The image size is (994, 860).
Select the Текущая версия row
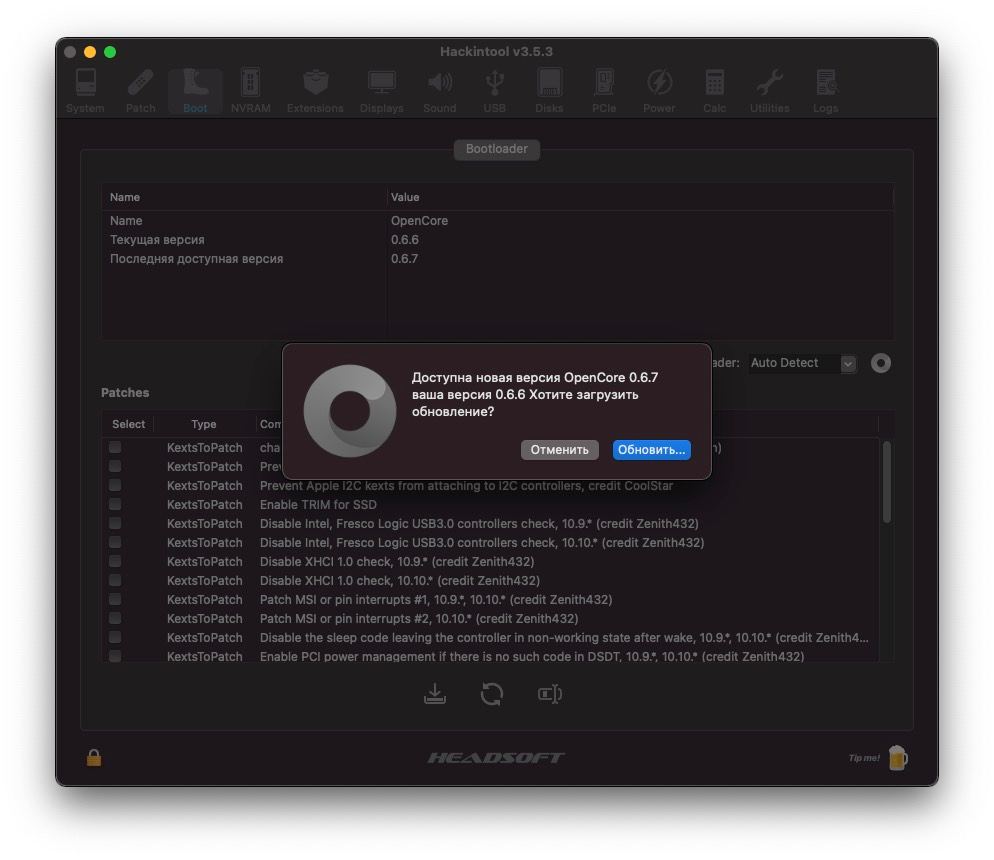point(498,240)
